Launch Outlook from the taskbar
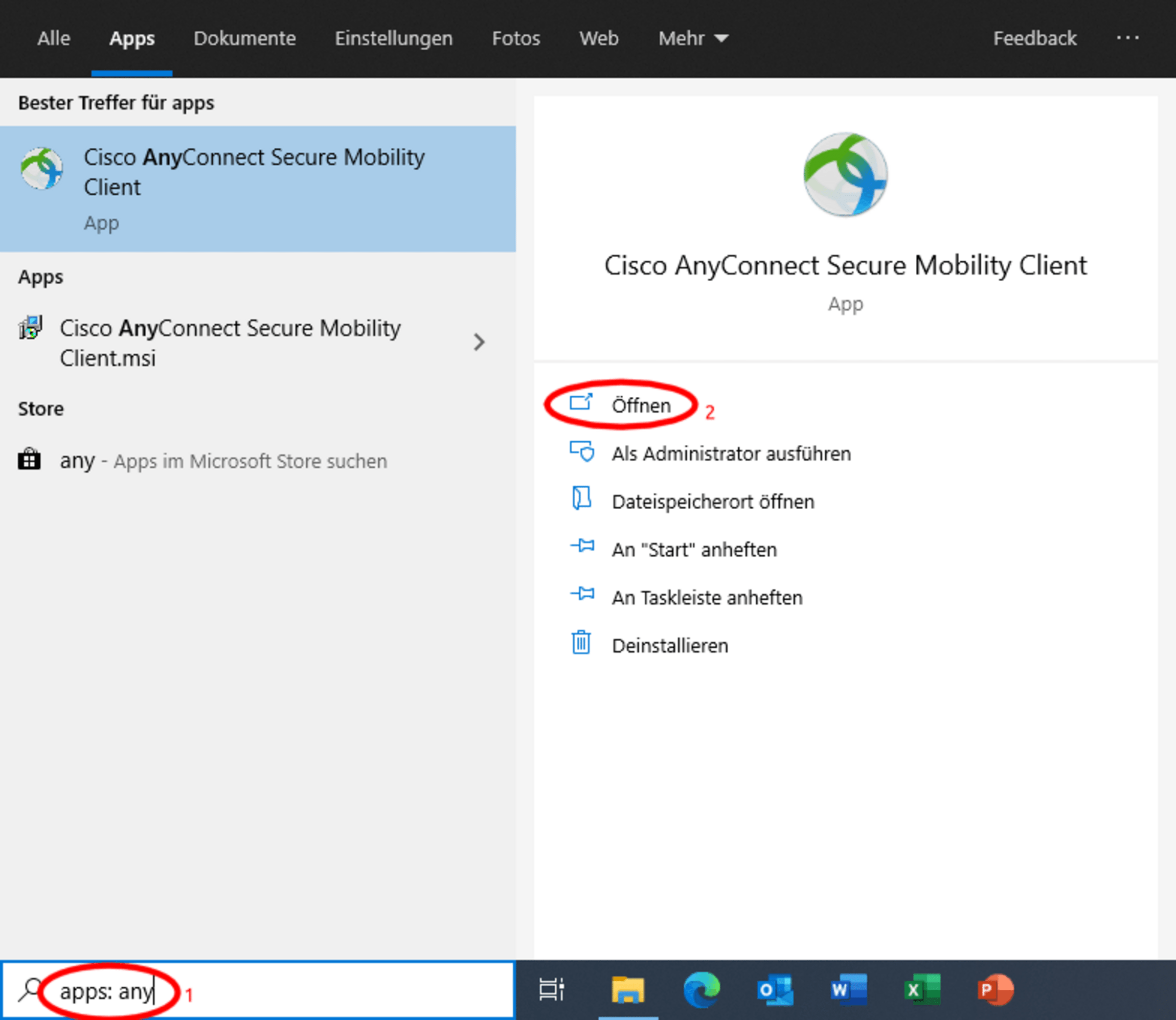 (775, 990)
